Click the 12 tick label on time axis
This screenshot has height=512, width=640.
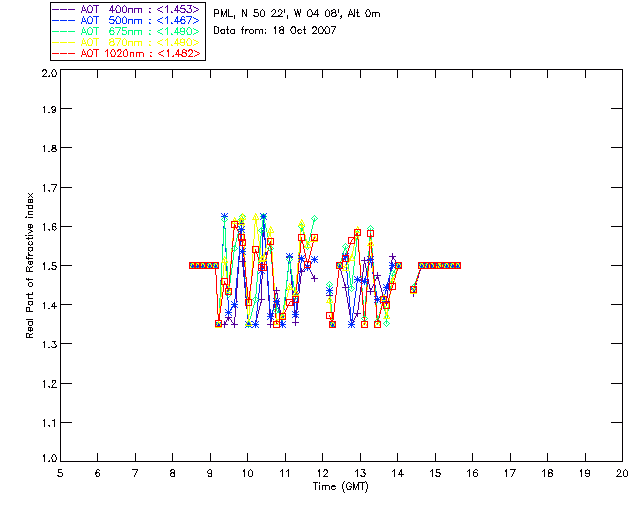[322, 473]
